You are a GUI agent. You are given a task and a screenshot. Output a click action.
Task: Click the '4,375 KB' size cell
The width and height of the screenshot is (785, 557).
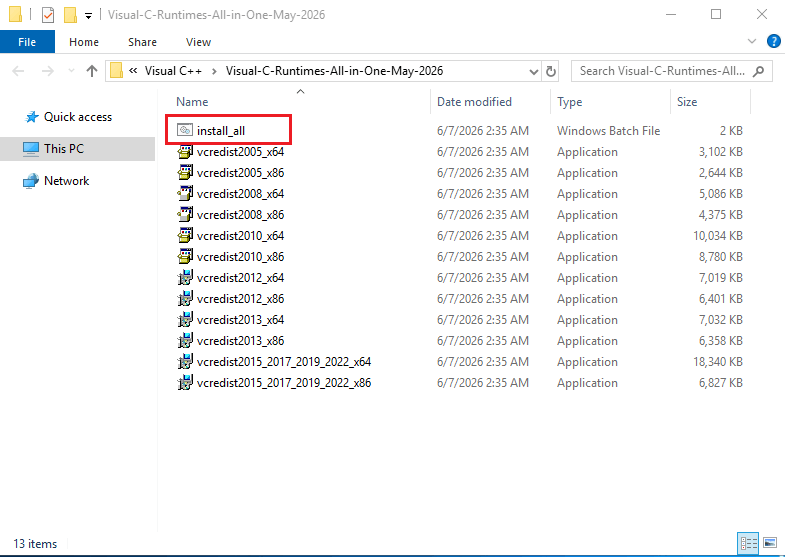tap(721, 215)
